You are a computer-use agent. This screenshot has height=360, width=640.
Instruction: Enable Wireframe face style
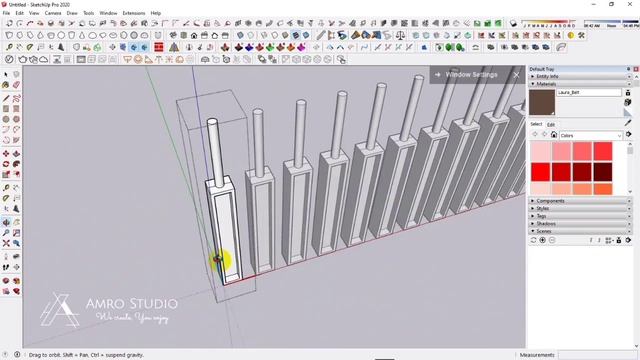tap(265, 36)
